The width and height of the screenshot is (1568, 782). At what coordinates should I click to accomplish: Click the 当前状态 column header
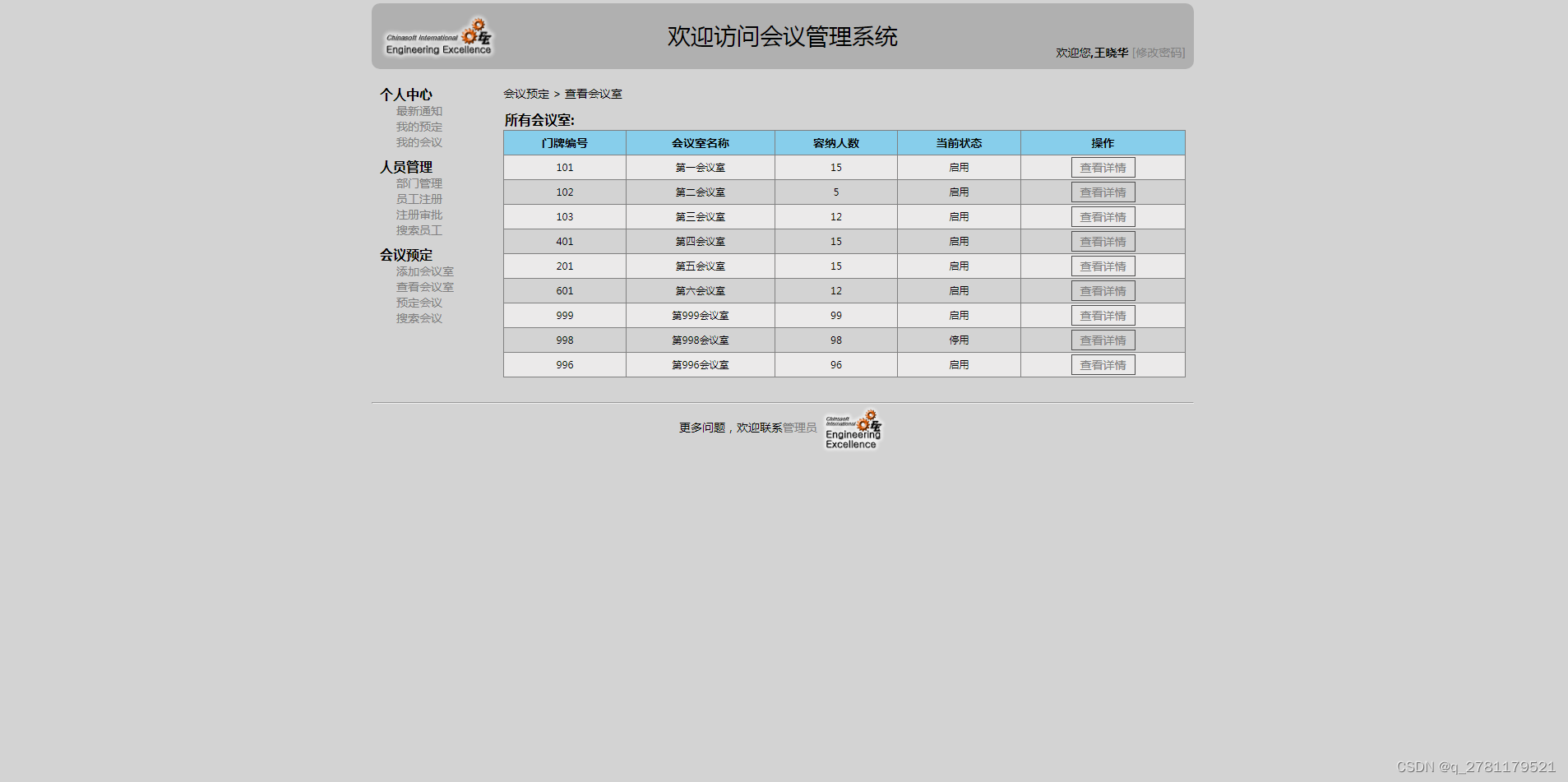tap(959, 143)
